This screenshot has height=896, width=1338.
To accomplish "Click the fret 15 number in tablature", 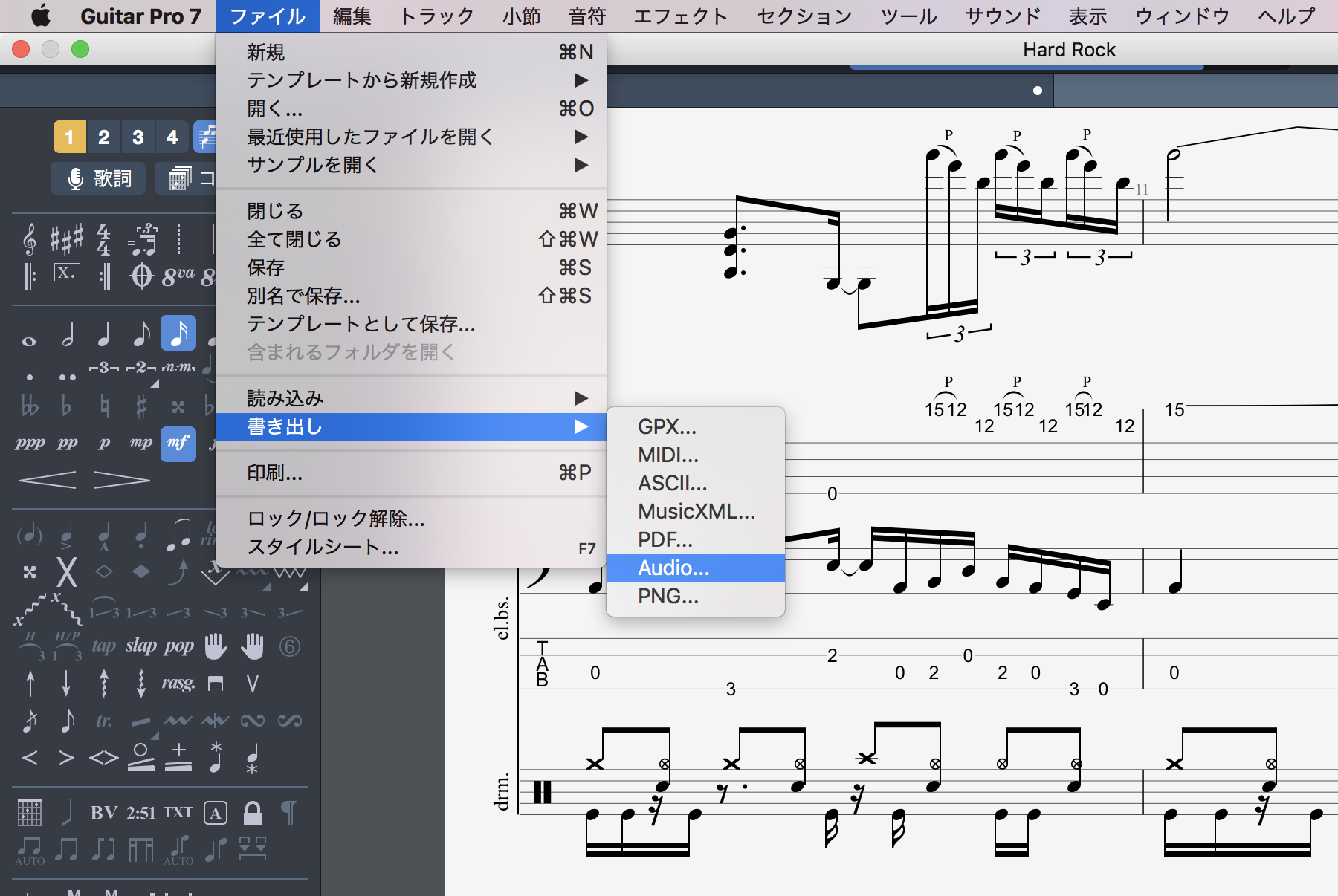I will [x=1174, y=409].
